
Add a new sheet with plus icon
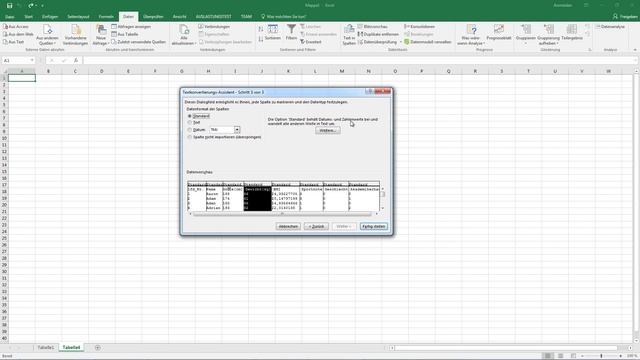click(98, 348)
